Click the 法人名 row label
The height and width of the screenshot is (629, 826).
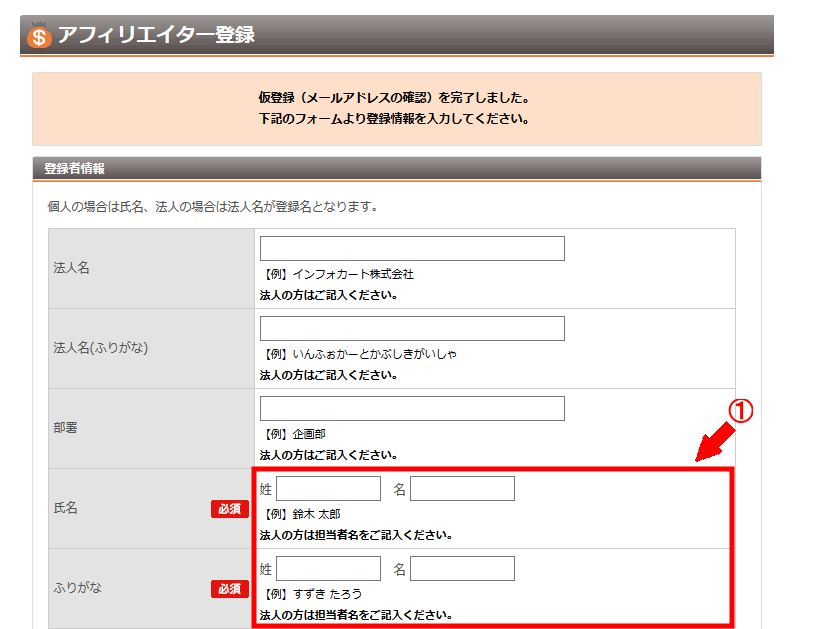pos(71,268)
